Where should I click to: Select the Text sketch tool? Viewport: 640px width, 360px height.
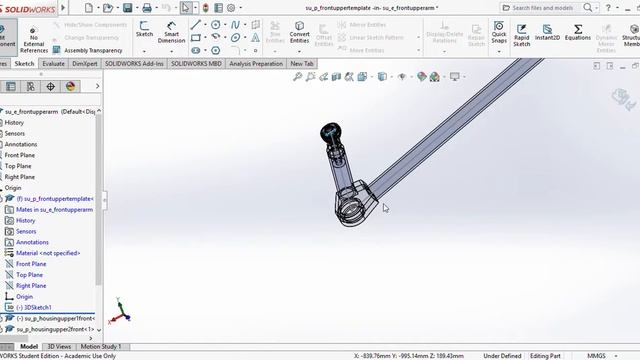(256, 38)
